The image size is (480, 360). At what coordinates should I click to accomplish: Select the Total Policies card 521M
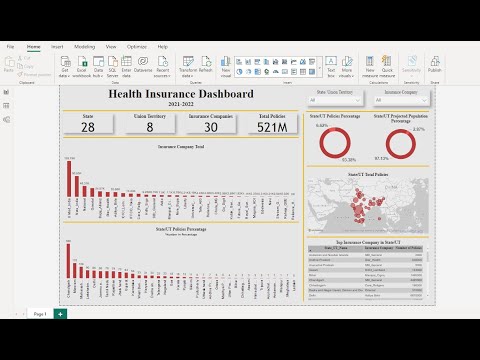[x=272, y=123]
